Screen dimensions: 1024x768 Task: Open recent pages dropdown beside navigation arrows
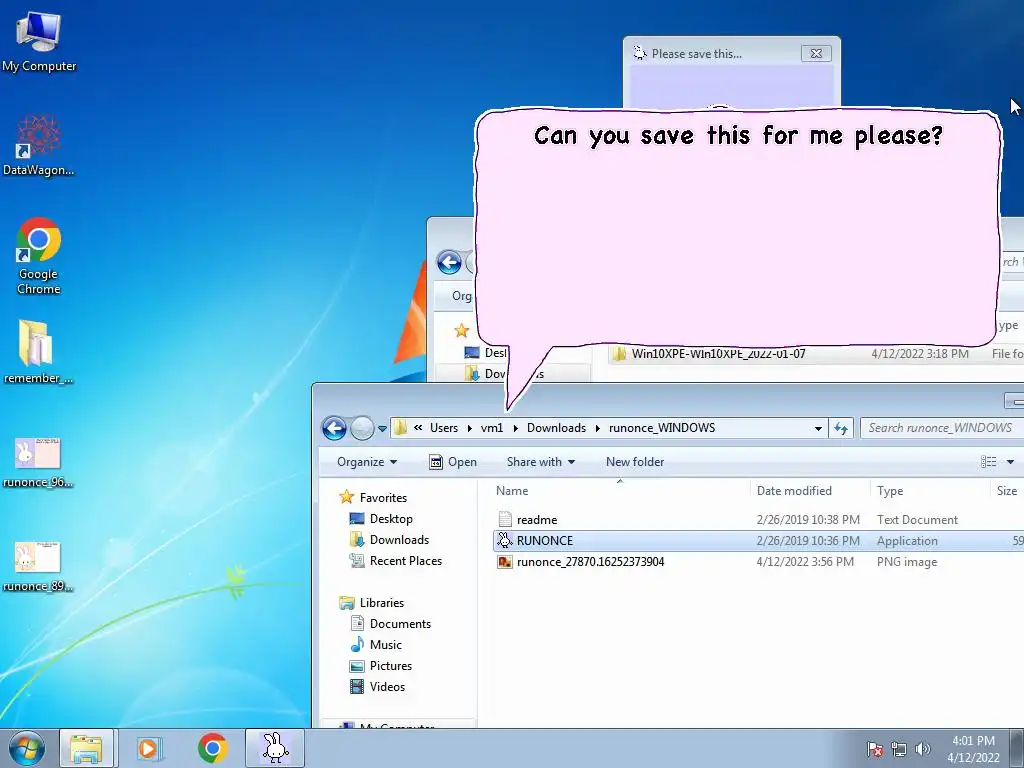click(x=383, y=429)
